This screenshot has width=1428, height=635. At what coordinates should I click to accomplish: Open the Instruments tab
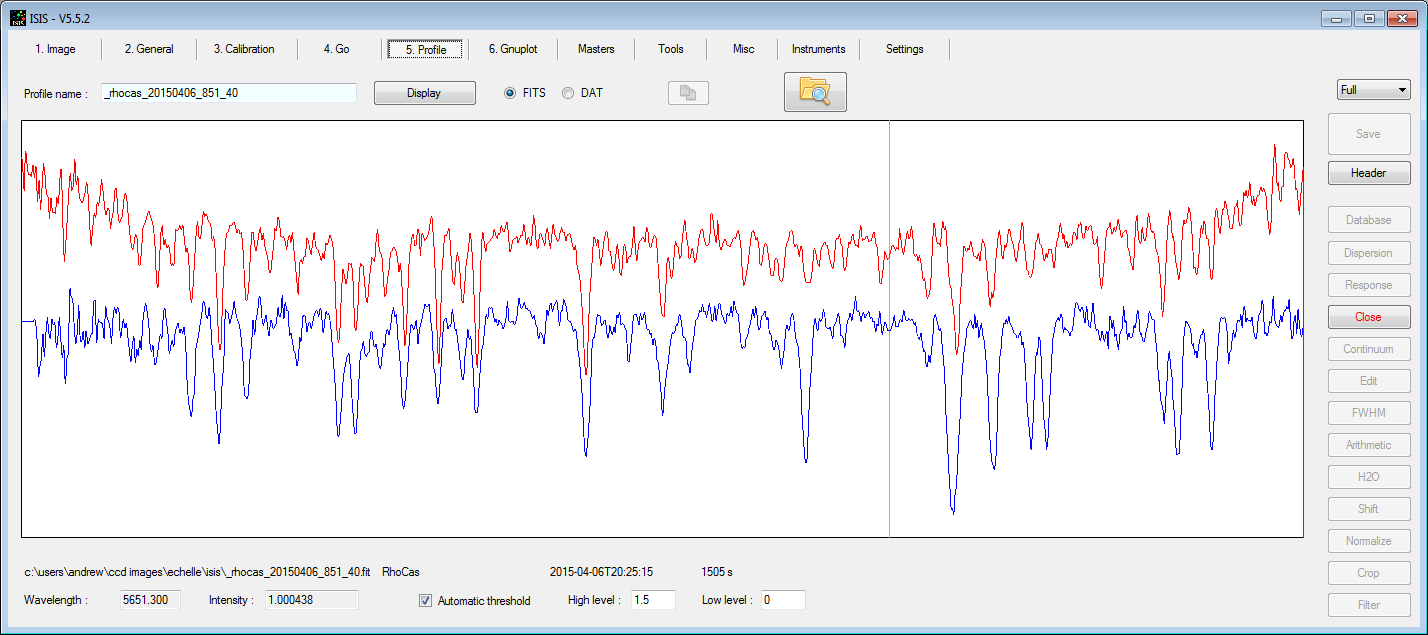point(818,49)
